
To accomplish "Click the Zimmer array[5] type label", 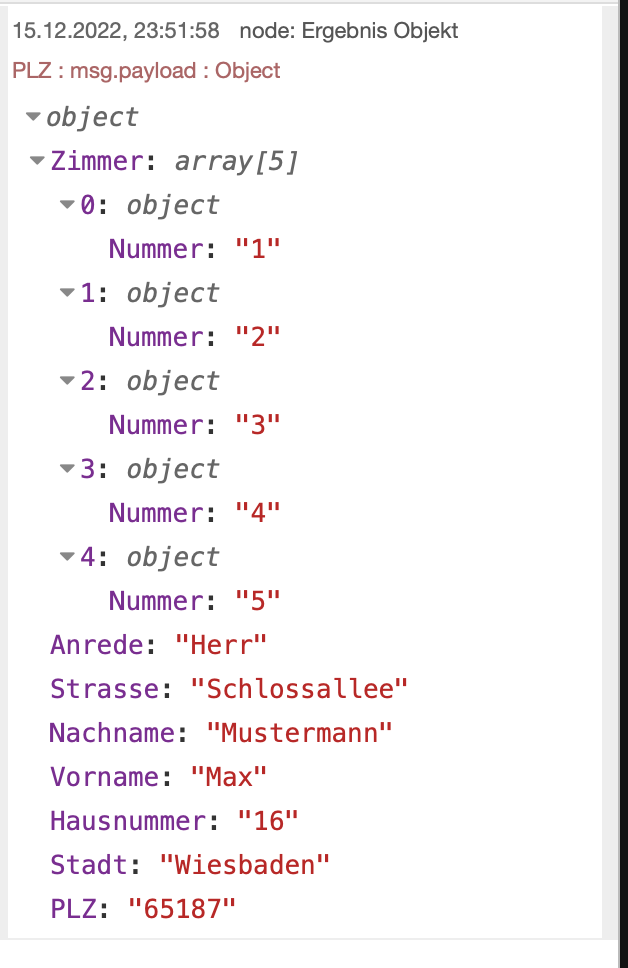I will [236, 162].
